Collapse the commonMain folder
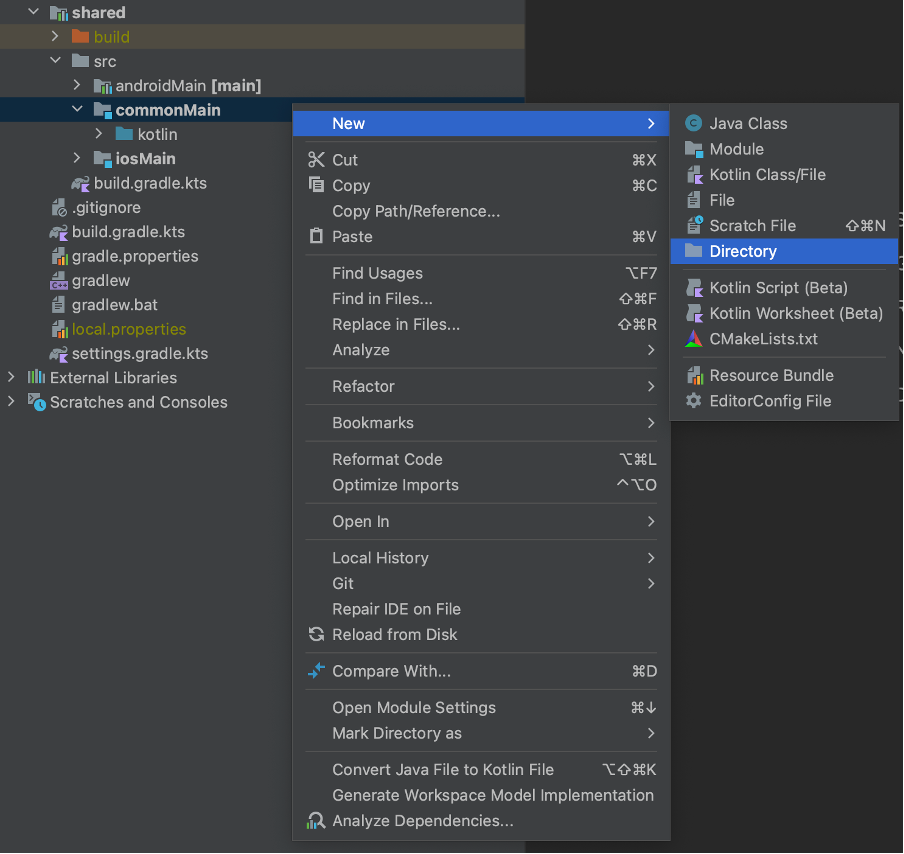Image resolution: width=904 pixels, height=854 pixels. [x=77, y=109]
